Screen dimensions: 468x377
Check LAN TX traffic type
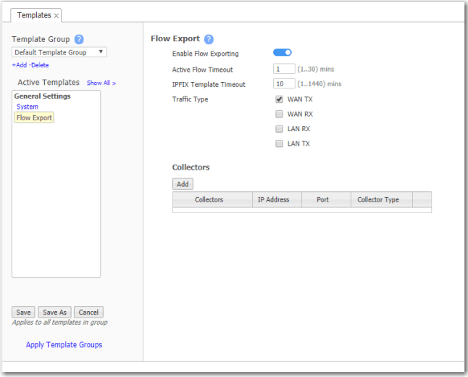pos(279,144)
